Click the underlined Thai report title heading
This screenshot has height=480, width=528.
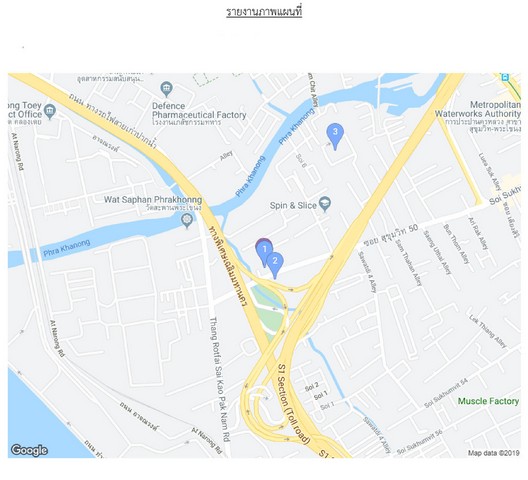point(264,11)
